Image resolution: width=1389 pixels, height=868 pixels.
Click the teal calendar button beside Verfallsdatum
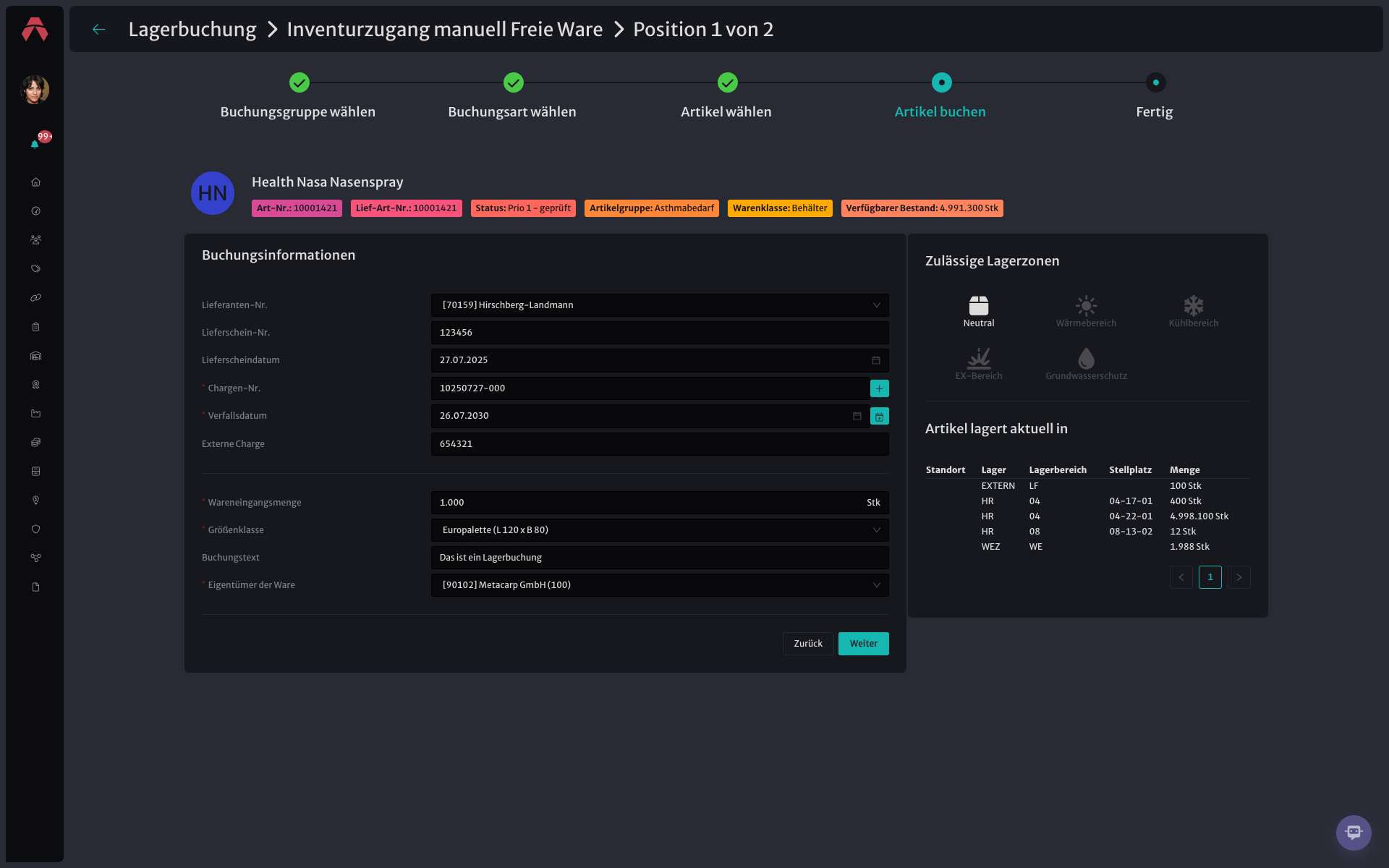[x=879, y=416]
